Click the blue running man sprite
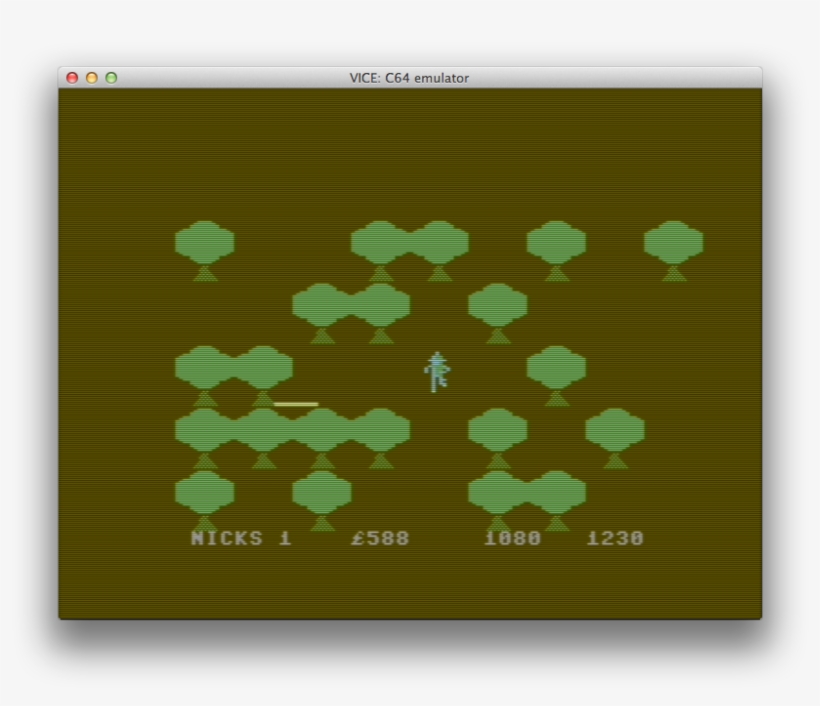The width and height of the screenshot is (820, 706). [x=436, y=372]
